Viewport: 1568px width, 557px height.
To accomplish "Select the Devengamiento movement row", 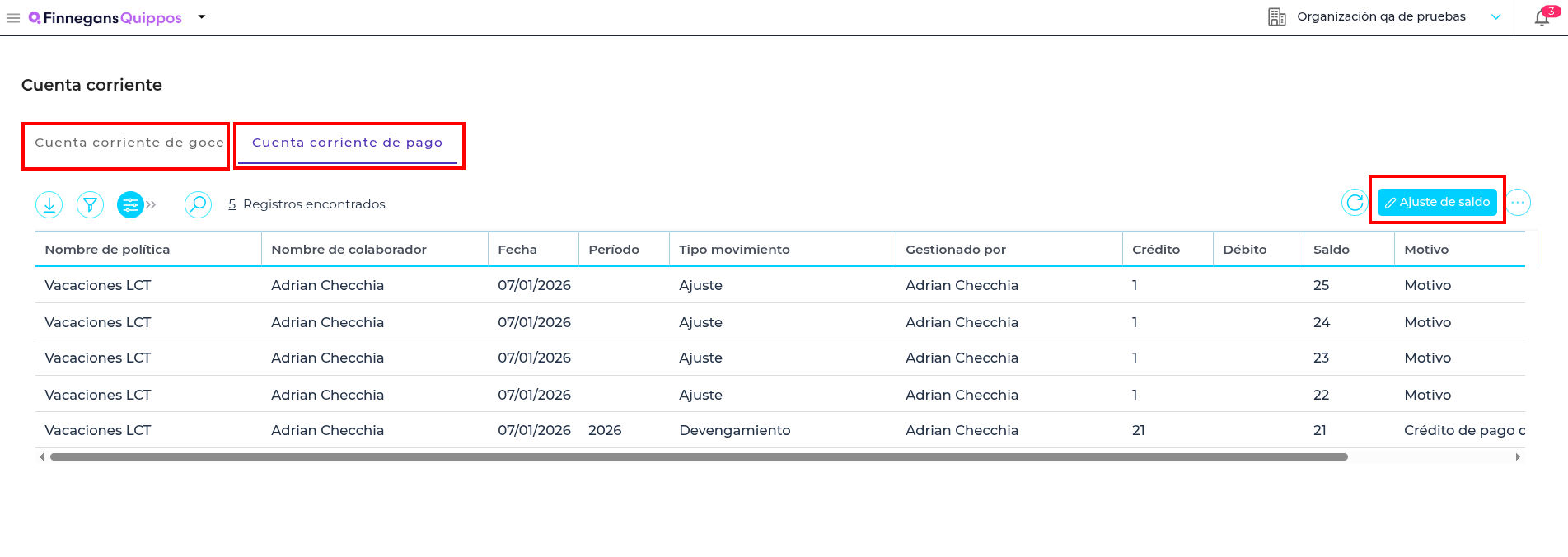I will [x=734, y=430].
